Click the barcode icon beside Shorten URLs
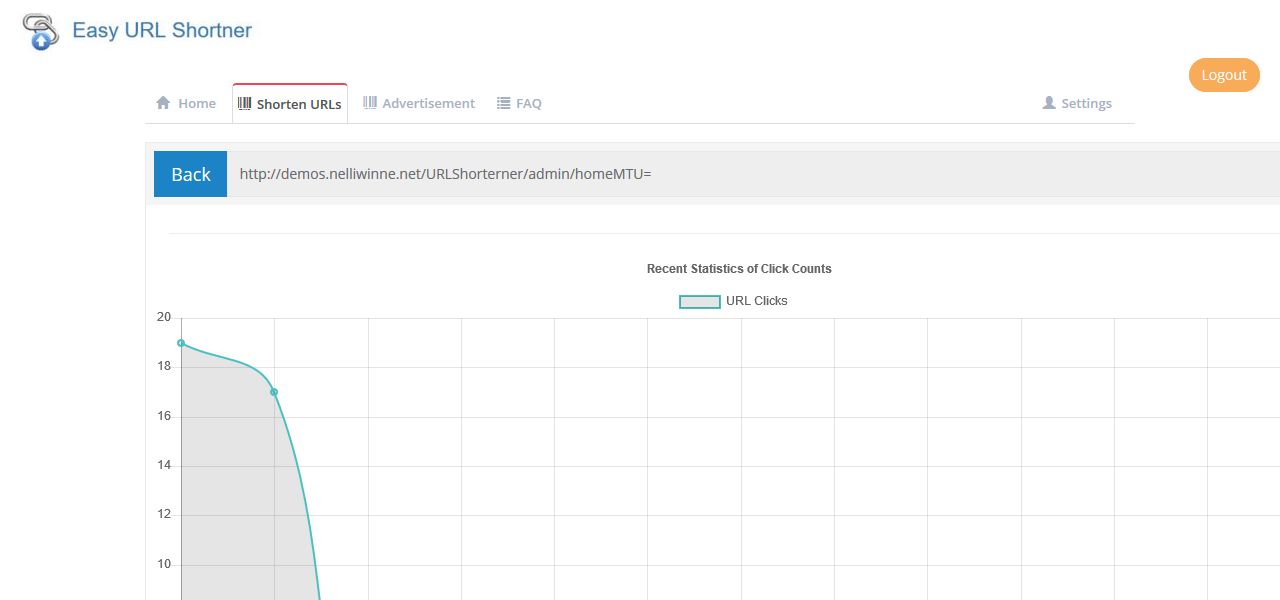Screen dimensions: 1280x600 (245, 103)
